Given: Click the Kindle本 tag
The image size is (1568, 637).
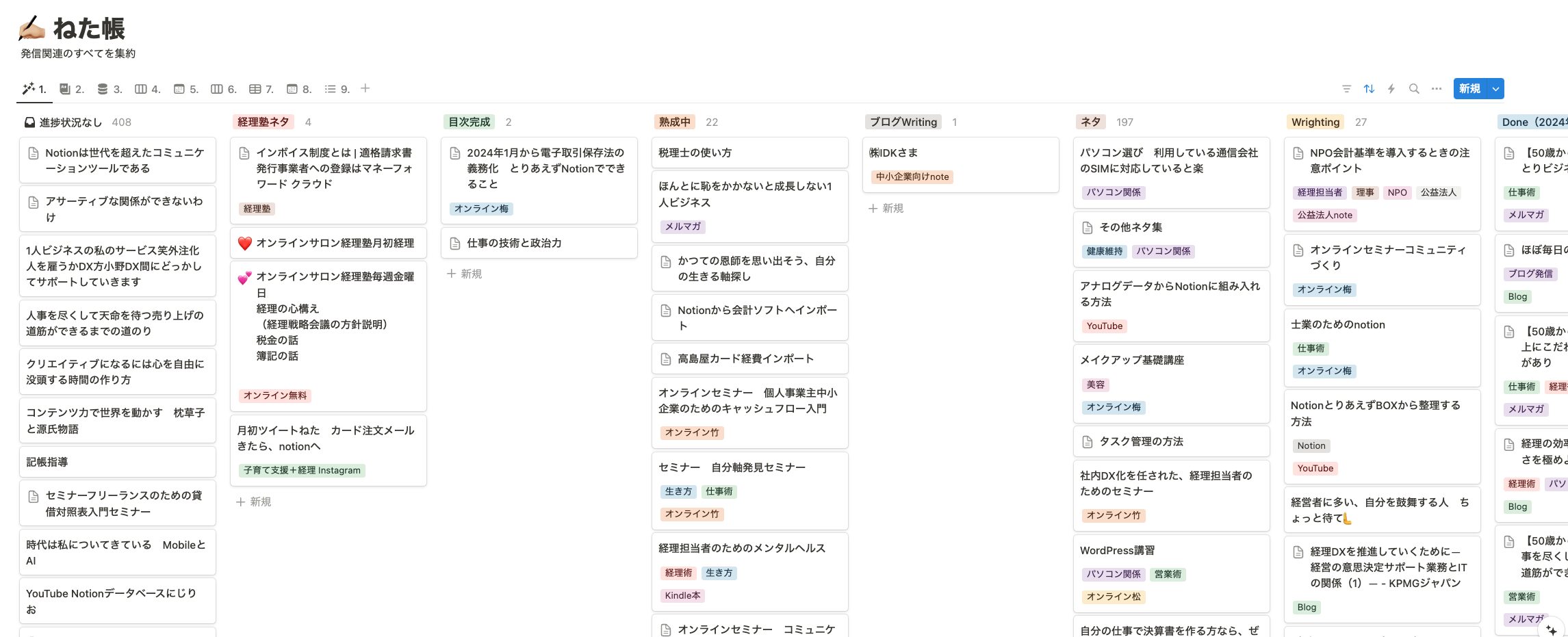Looking at the screenshot, I should pyautogui.click(x=682, y=595).
